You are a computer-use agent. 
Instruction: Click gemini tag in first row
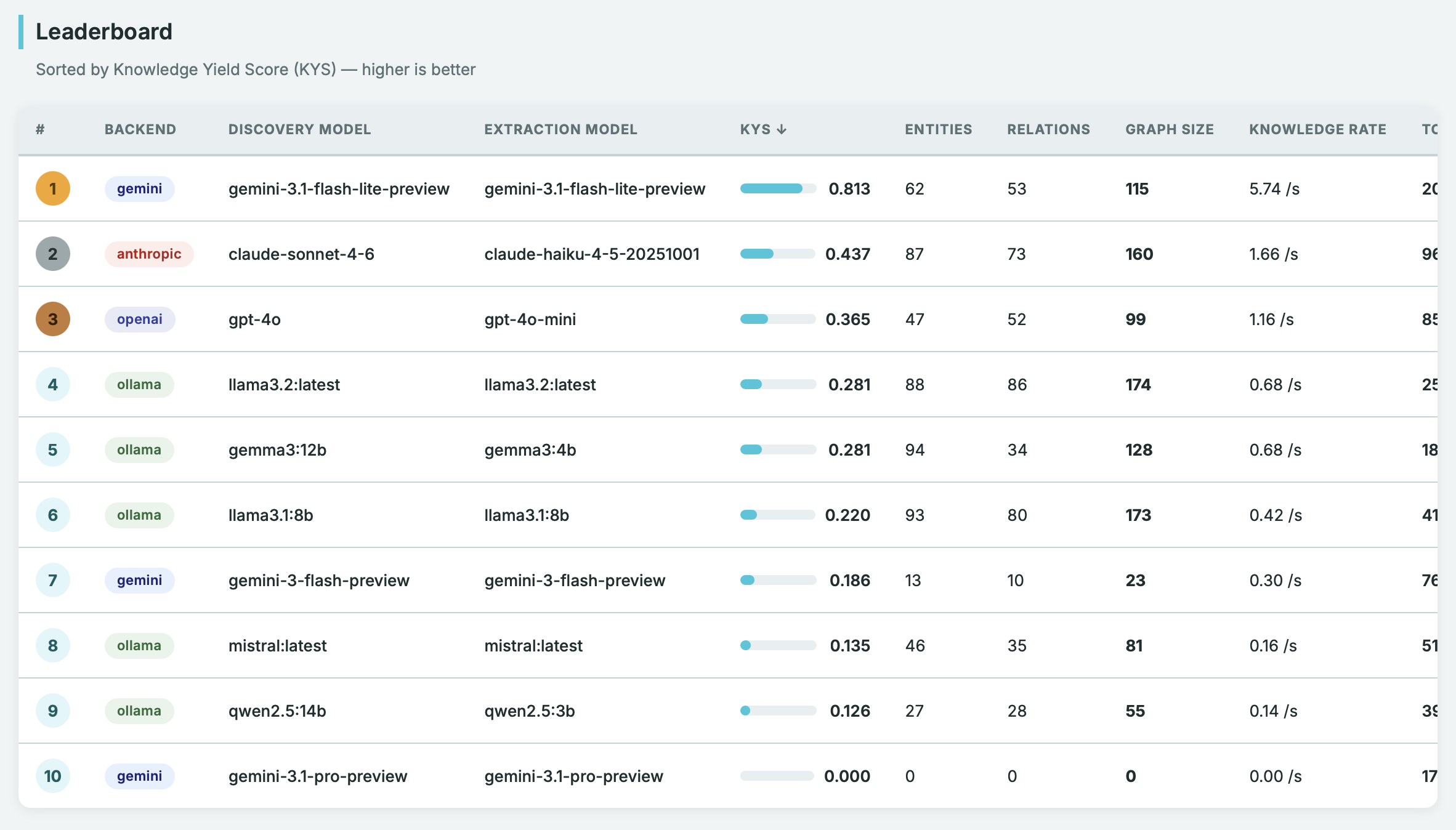[140, 188]
